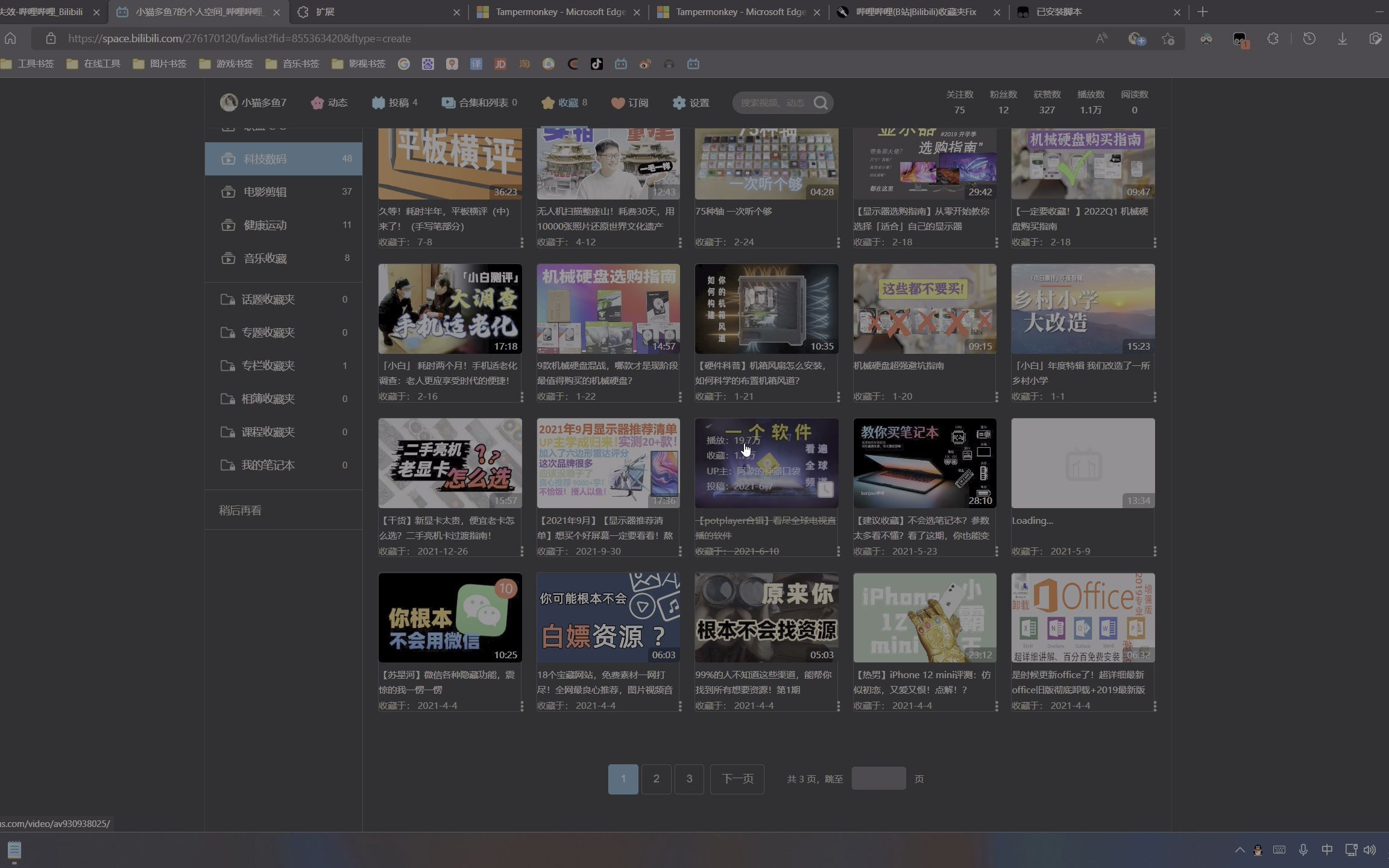Open 稍后再看 list

tap(240, 511)
